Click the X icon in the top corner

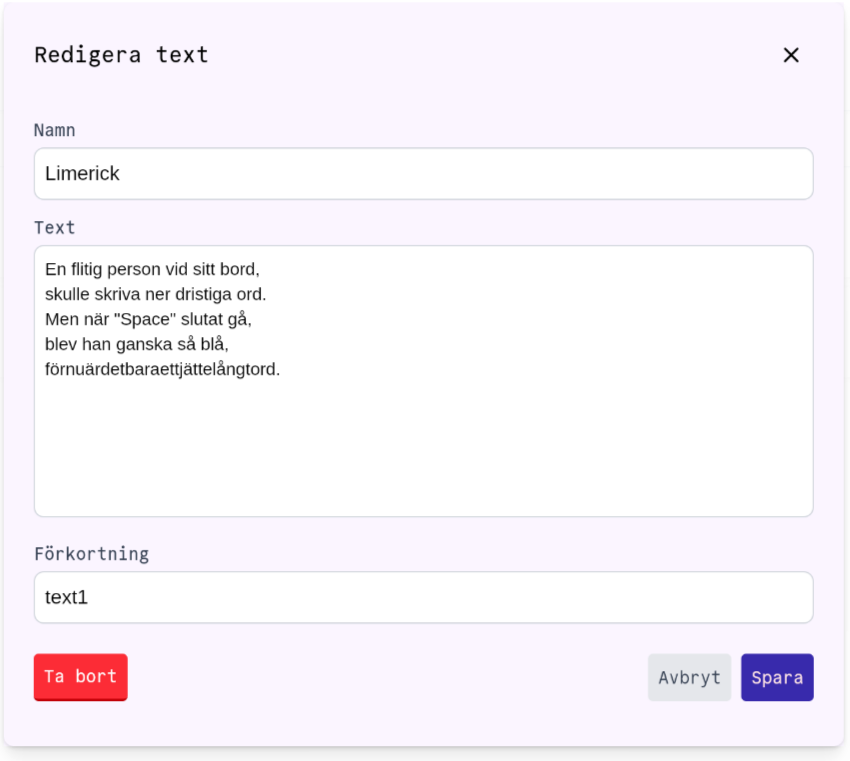[x=791, y=55]
